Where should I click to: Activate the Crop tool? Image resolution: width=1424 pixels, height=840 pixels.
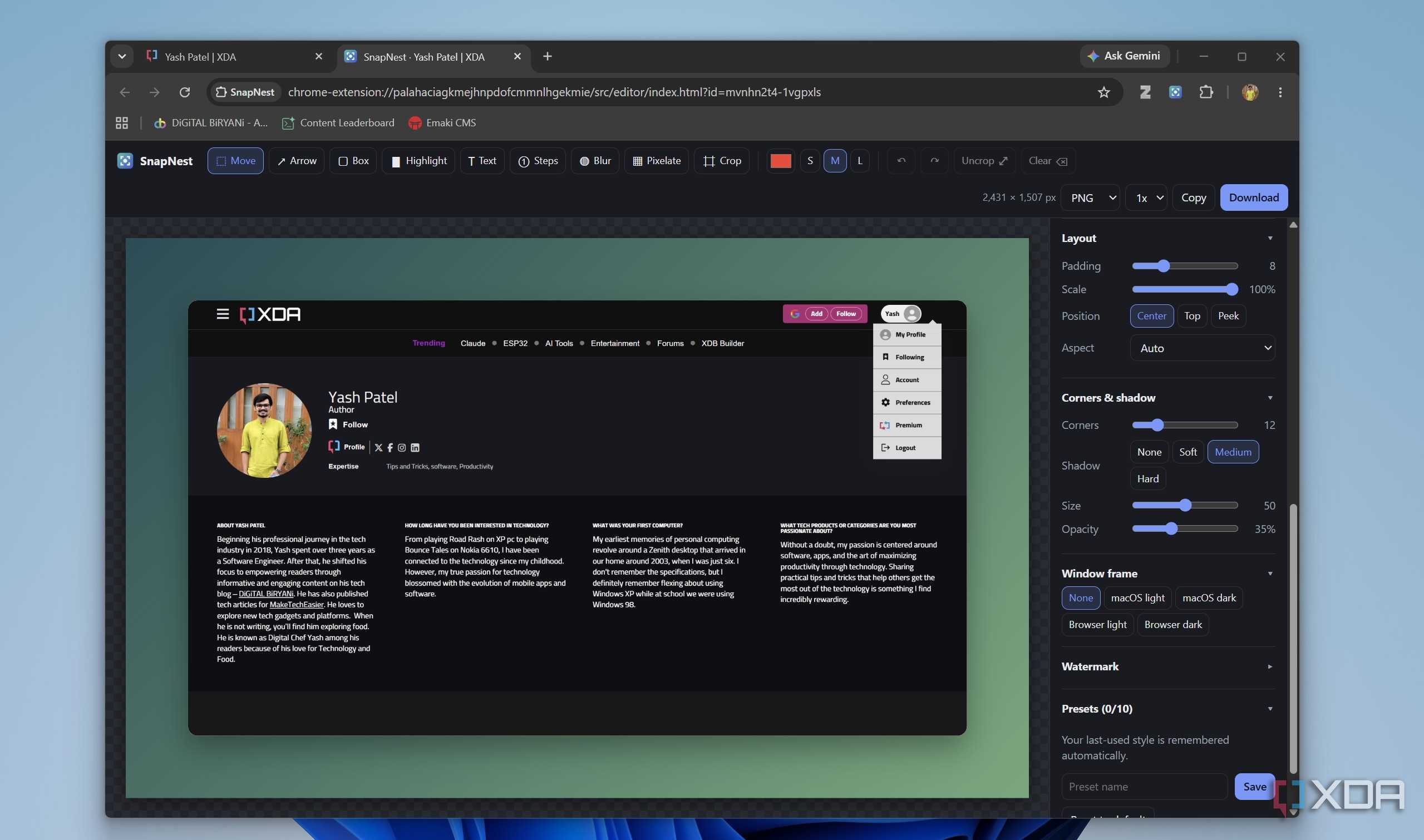721,161
